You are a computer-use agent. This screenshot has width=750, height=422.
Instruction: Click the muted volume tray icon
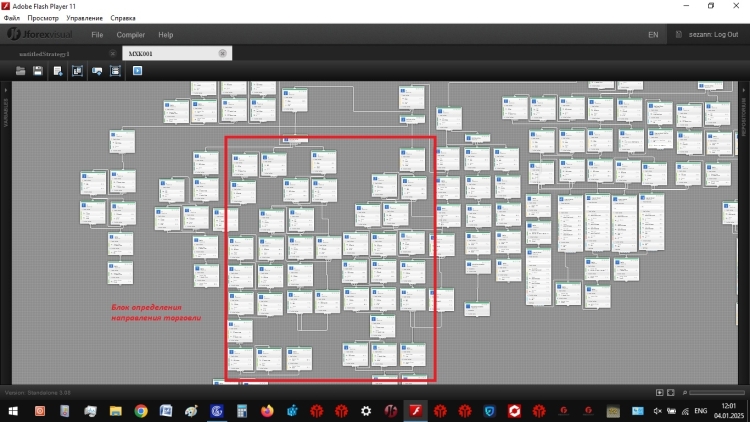(x=658, y=411)
